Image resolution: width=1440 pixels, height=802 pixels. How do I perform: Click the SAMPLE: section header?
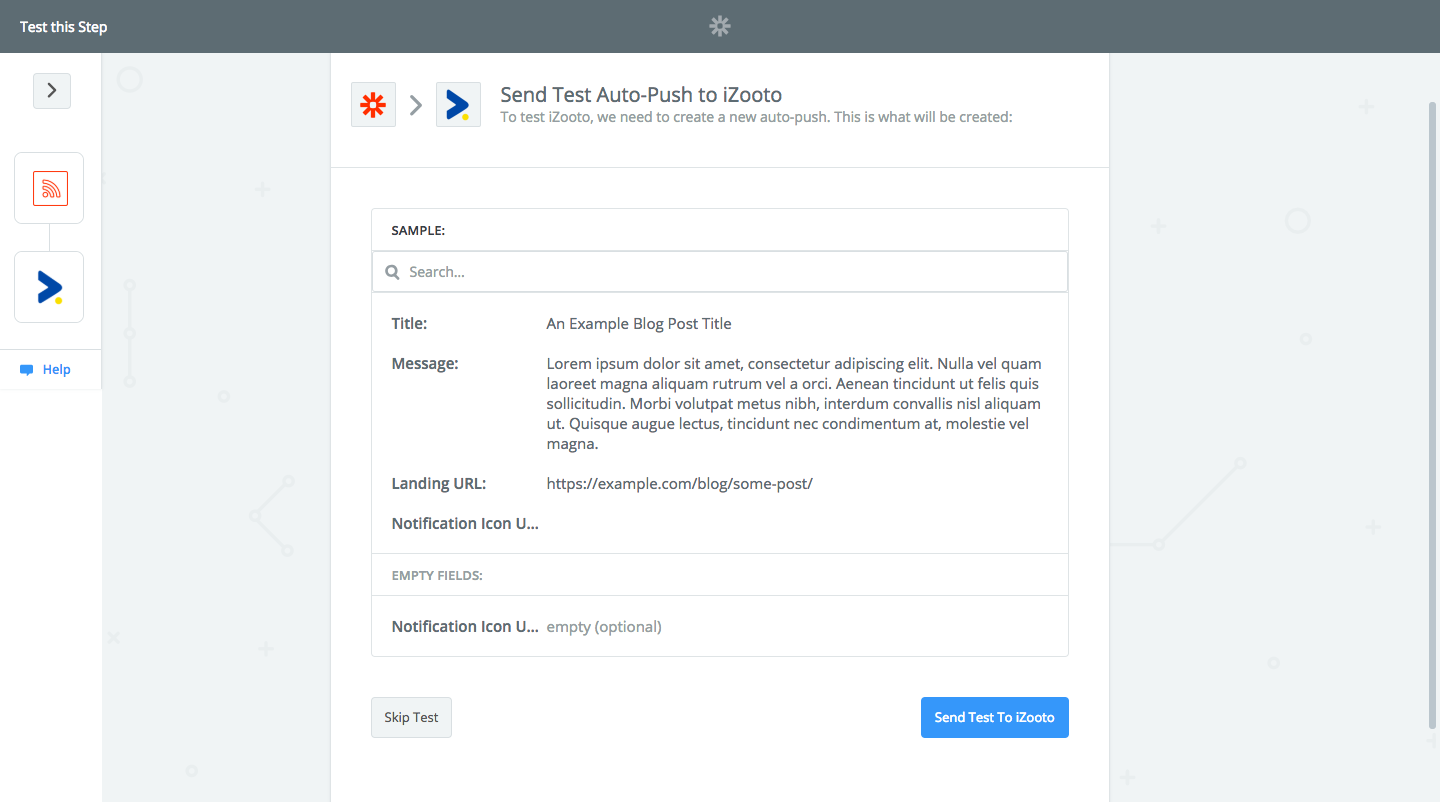tap(418, 230)
